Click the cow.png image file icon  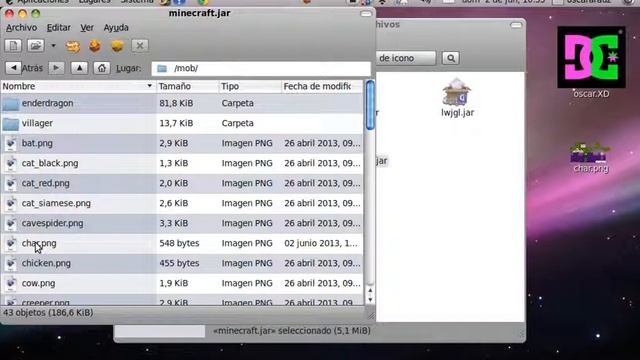click(x=11, y=283)
